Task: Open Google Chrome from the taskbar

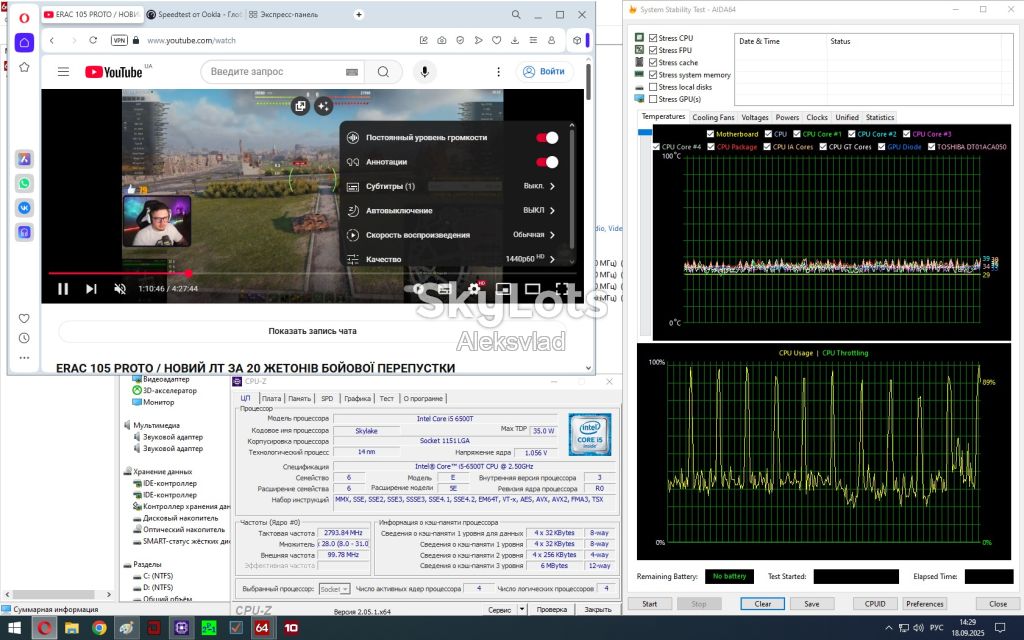Action: pyautogui.click(x=99, y=628)
